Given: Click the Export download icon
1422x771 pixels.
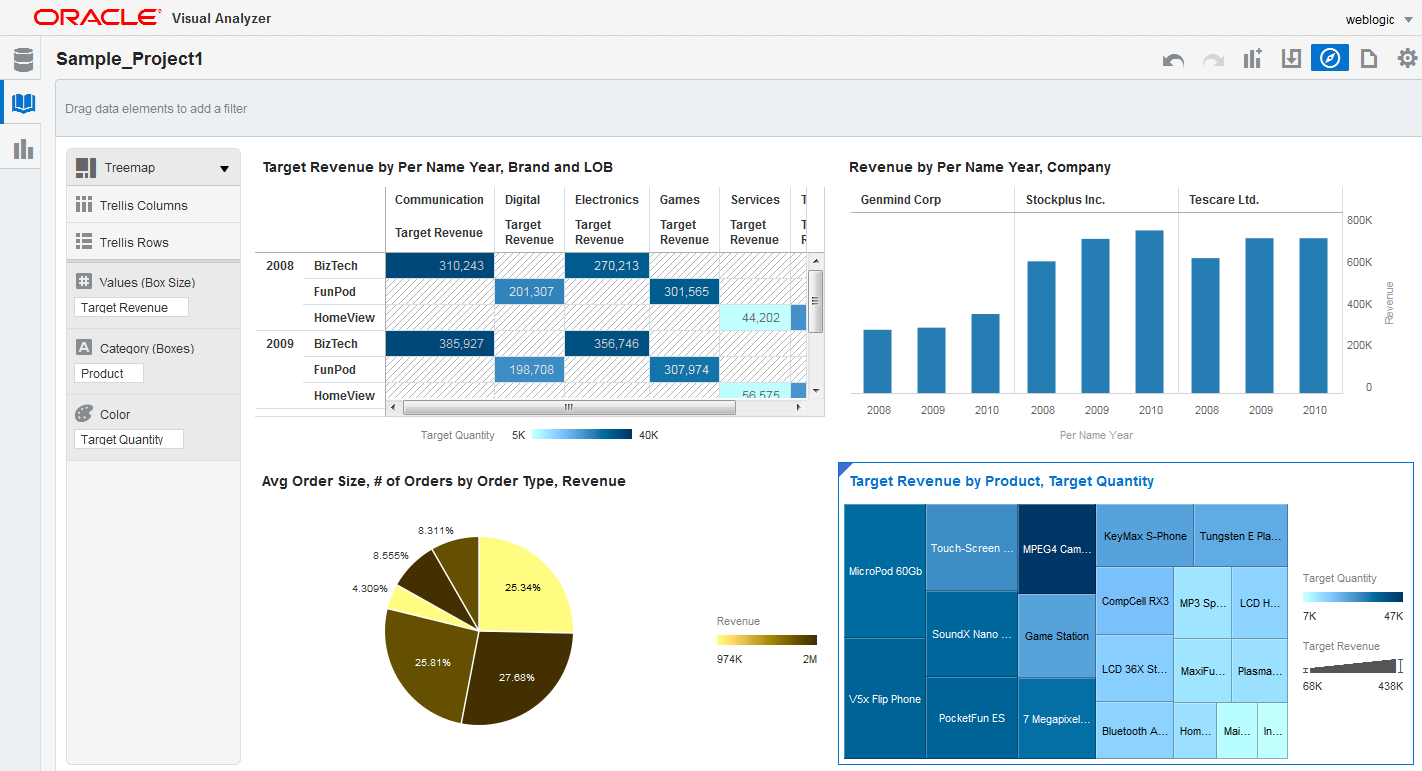Looking at the screenshot, I should click(1291, 59).
